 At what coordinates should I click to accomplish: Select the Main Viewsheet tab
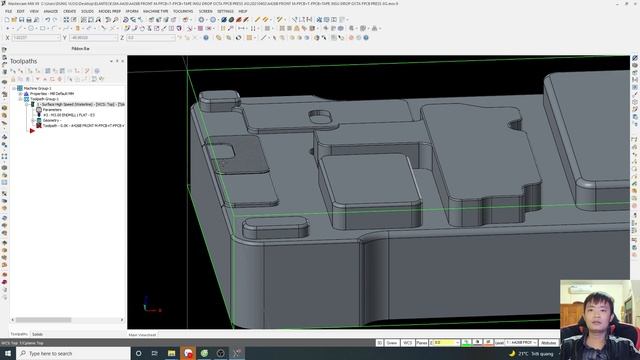tap(142, 335)
